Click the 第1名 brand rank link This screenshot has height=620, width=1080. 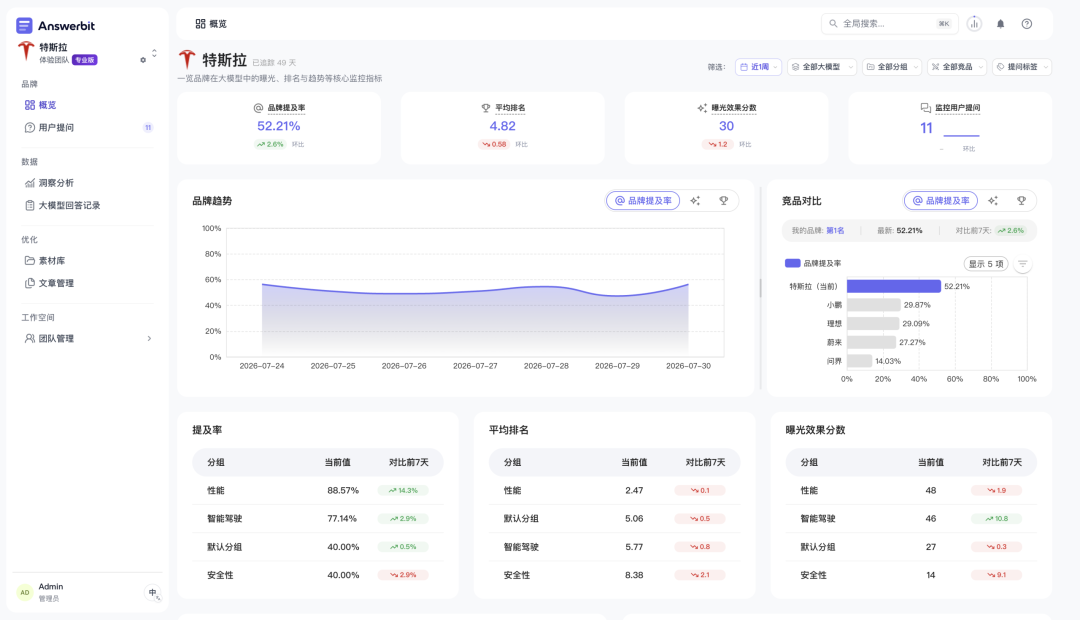pos(835,231)
